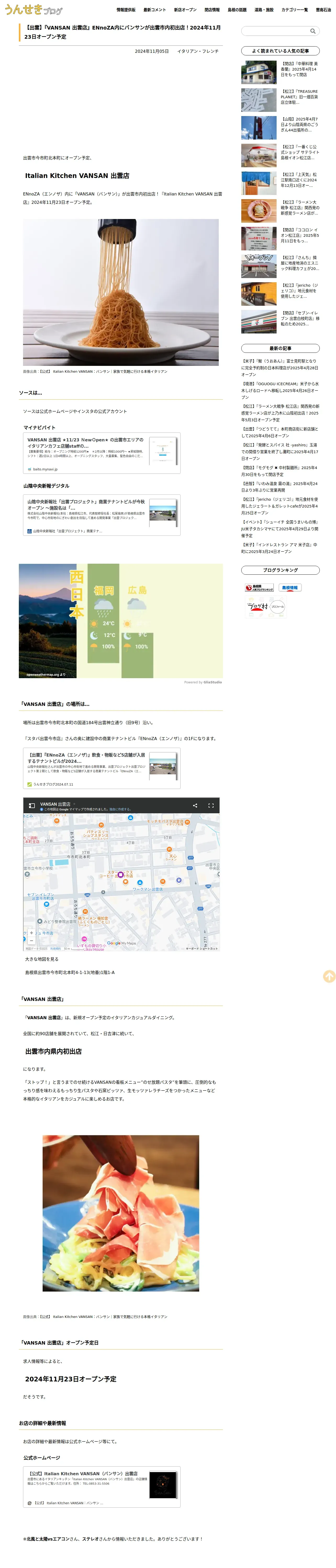The height and width of the screenshot is (1568, 336).
Task: Click the 島根情報 ranking badge
Action: pyautogui.click(x=290, y=587)
